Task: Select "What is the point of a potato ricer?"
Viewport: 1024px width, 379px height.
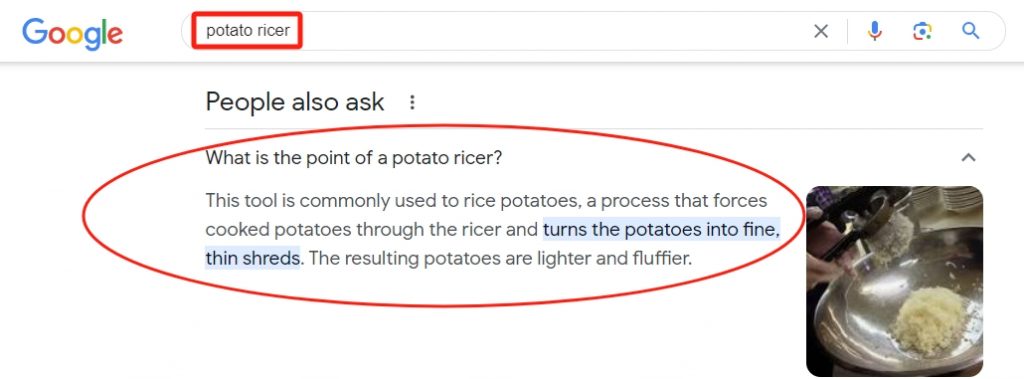Action: coord(353,158)
